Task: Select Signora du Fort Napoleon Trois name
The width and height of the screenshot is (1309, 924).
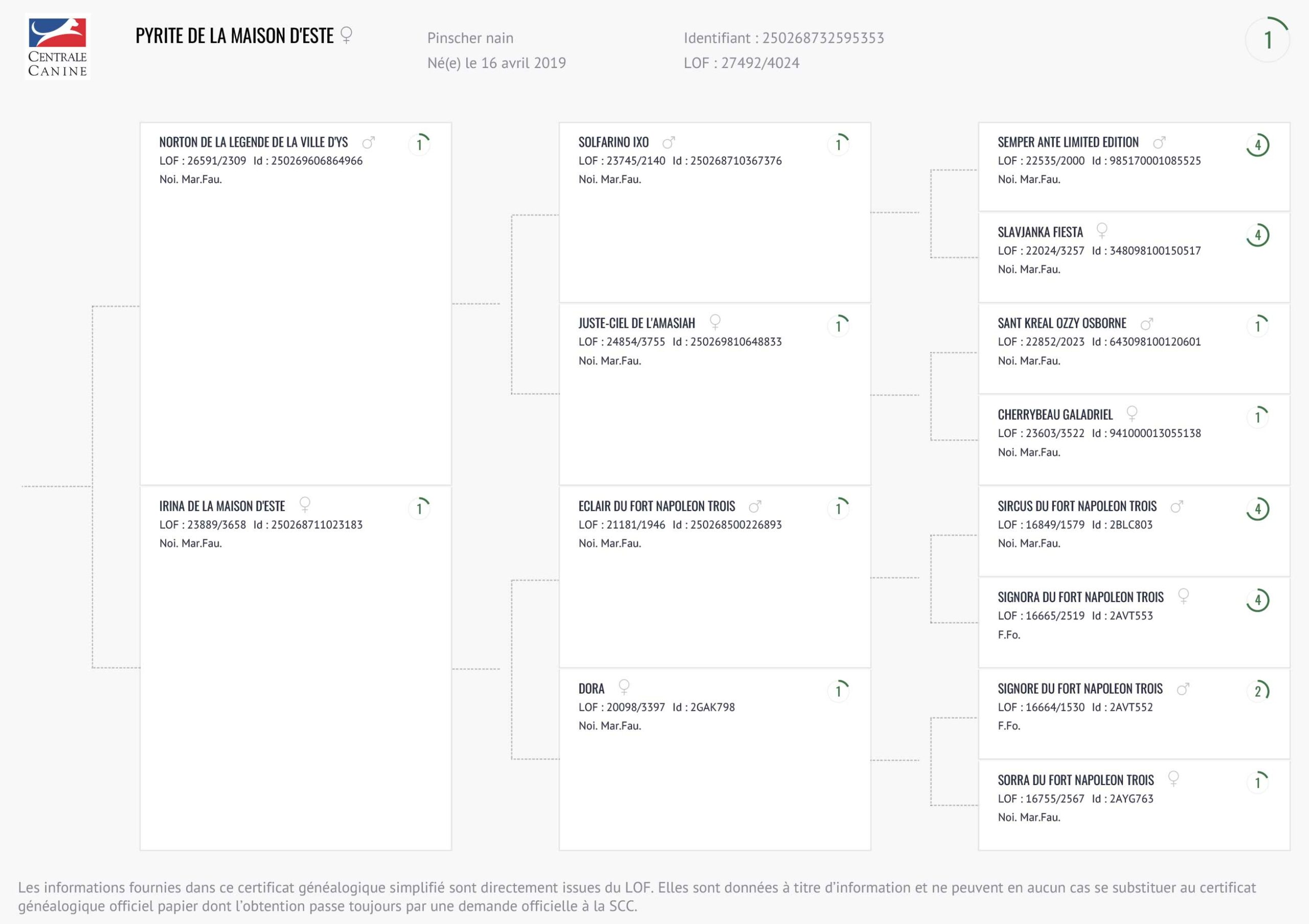Action: pyautogui.click(x=1080, y=597)
